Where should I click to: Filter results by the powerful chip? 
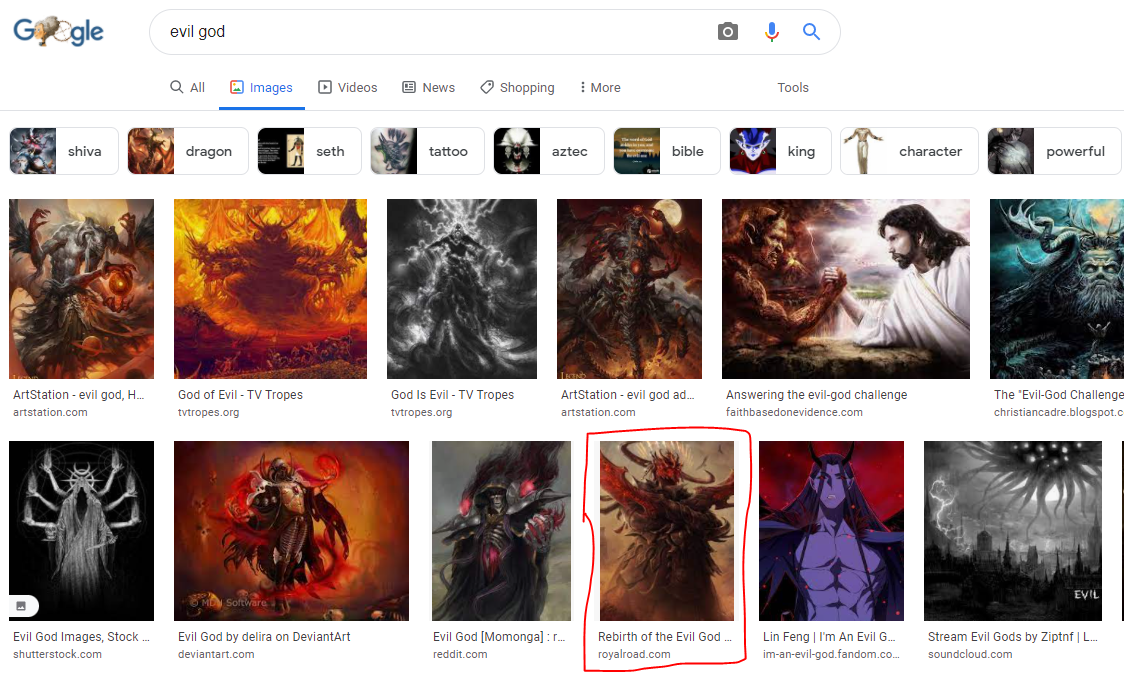tap(1054, 151)
